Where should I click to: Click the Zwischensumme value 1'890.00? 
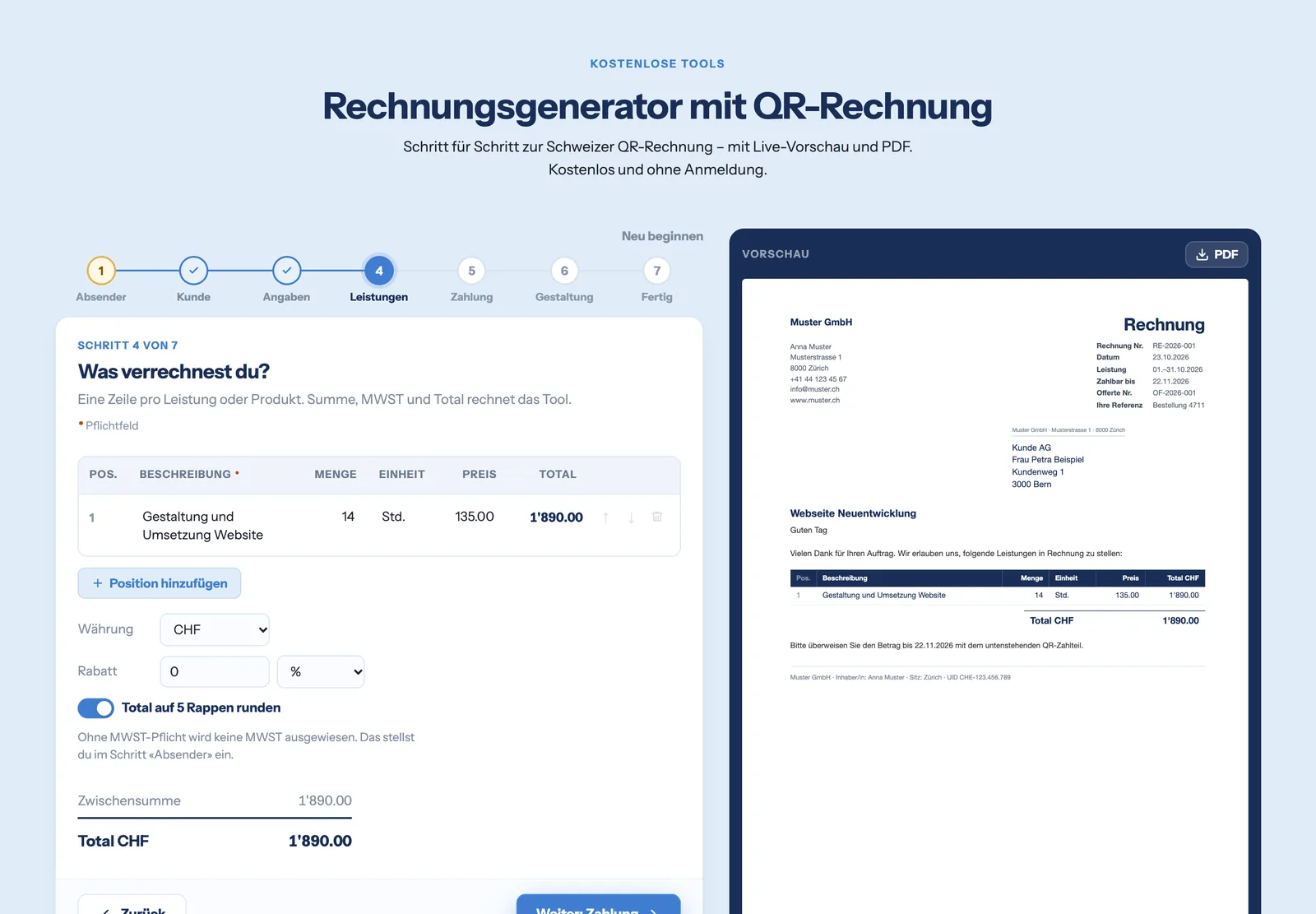pyautogui.click(x=325, y=800)
